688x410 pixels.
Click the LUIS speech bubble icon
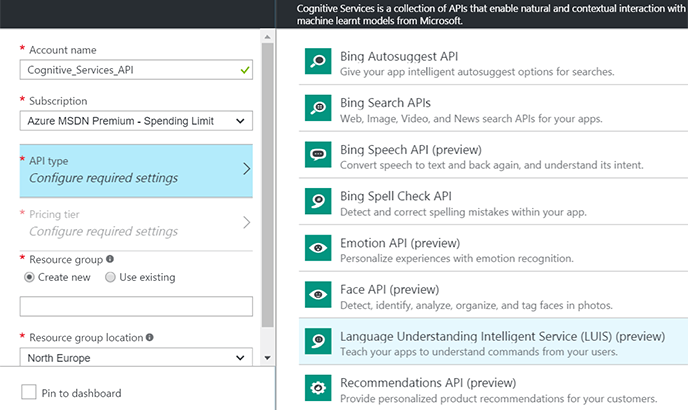click(318, 341)
